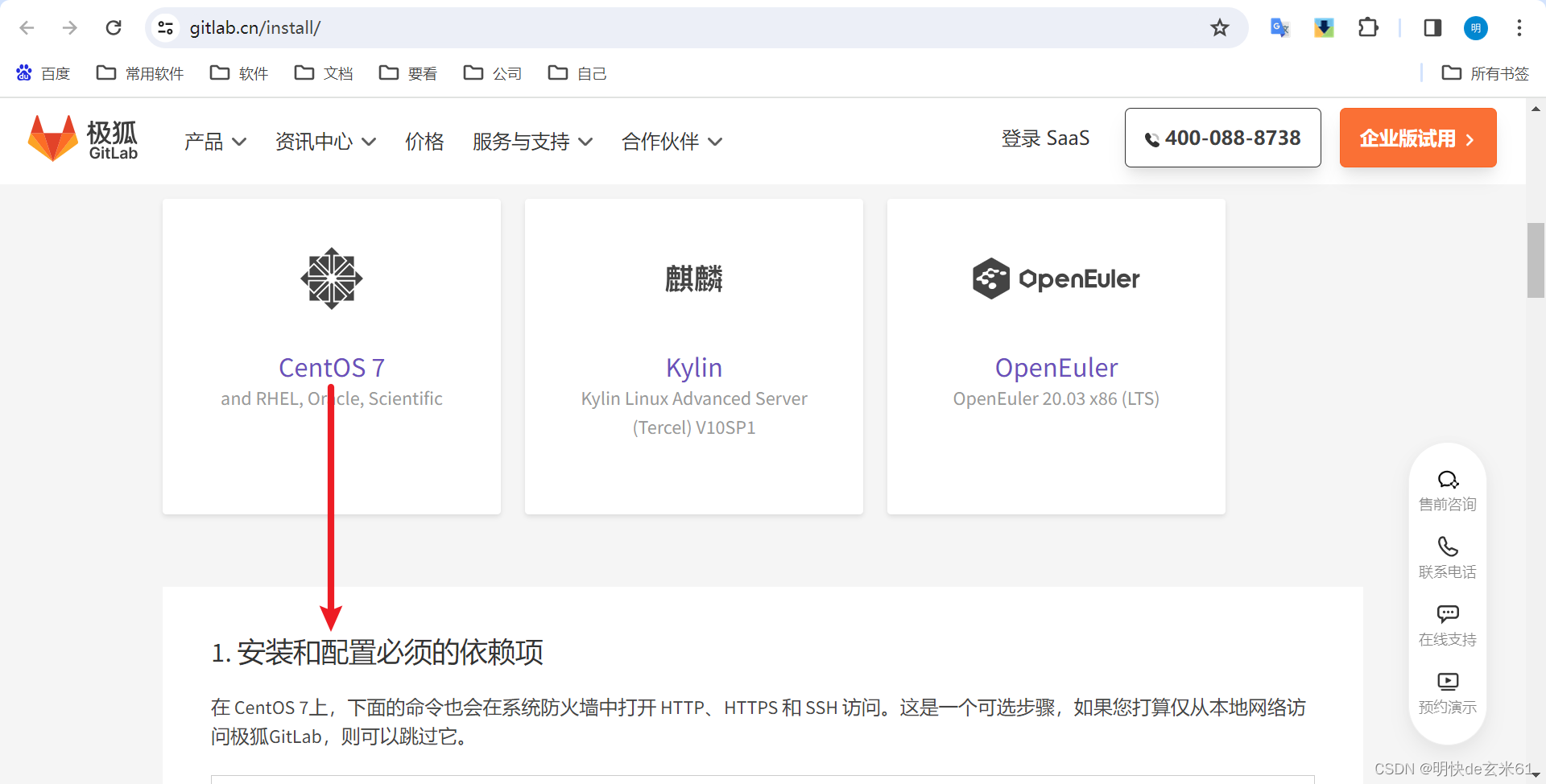Open the 在线支持 support icon
This screenshot has height=784, width=1546.
click(1447, 613)
